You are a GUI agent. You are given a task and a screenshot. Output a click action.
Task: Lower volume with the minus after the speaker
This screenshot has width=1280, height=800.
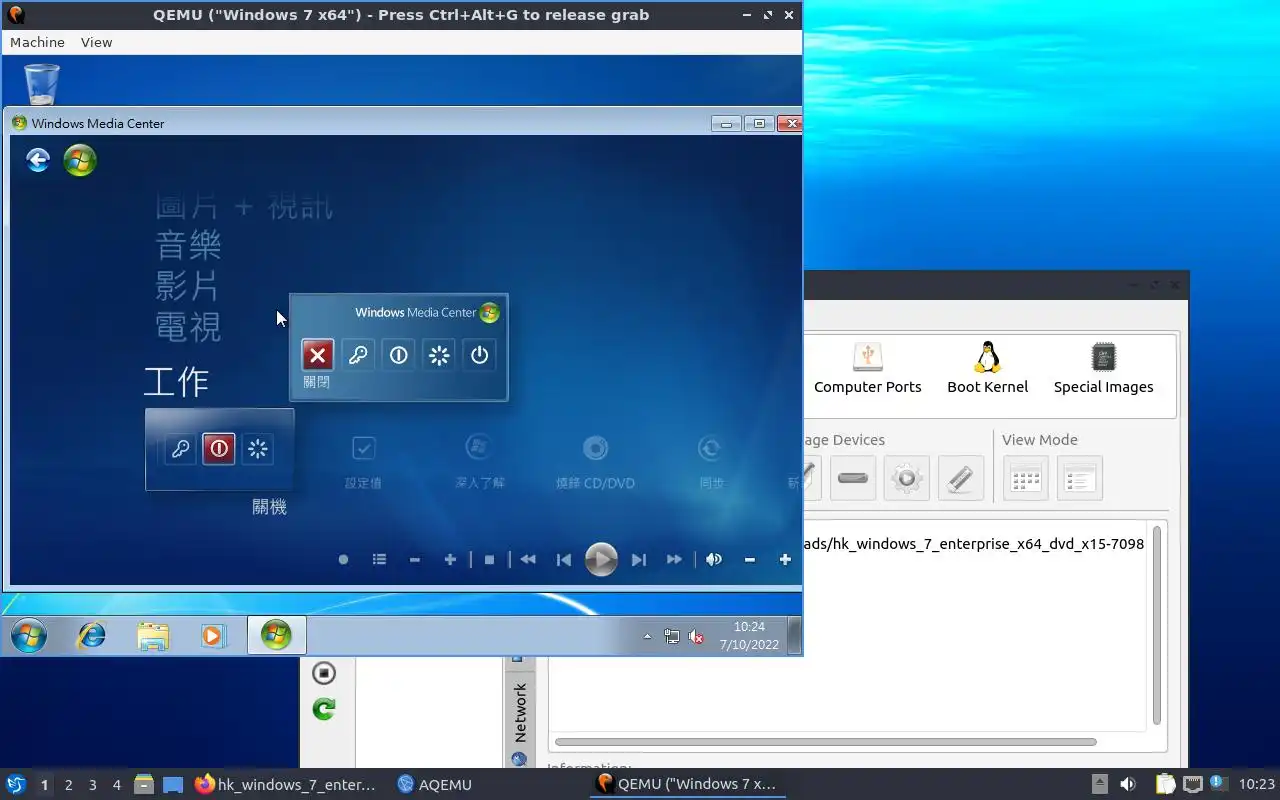(749, 560)
